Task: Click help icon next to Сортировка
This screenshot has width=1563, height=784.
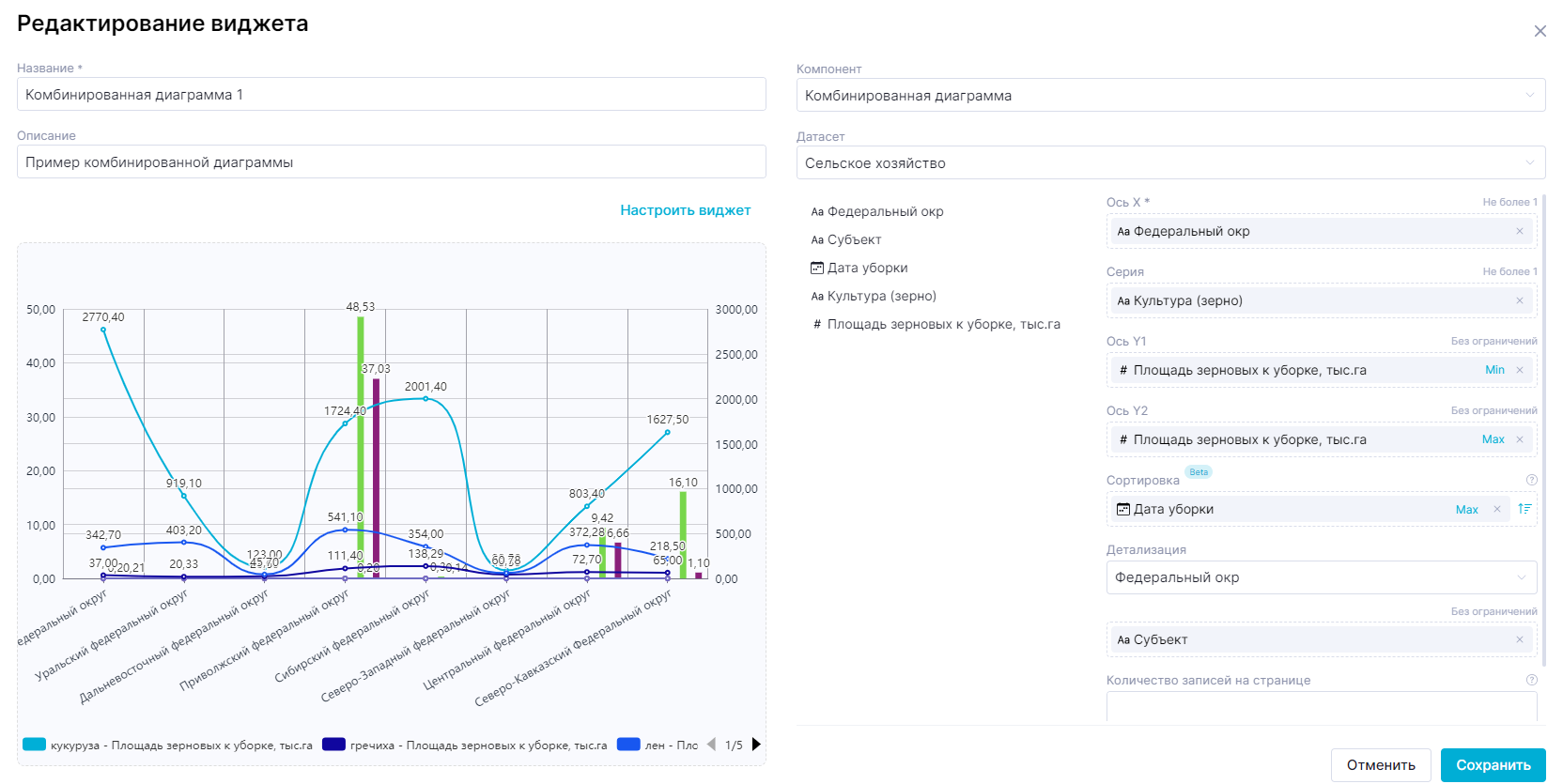Action: tap(1531, 480)
